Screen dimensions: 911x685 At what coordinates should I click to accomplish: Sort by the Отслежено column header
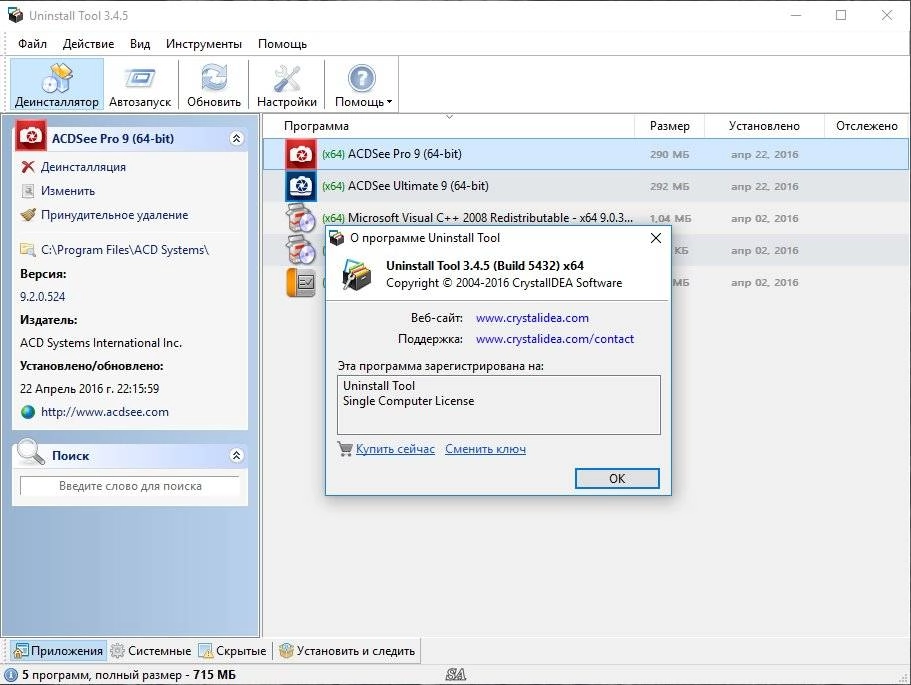(x=866, y=126)
